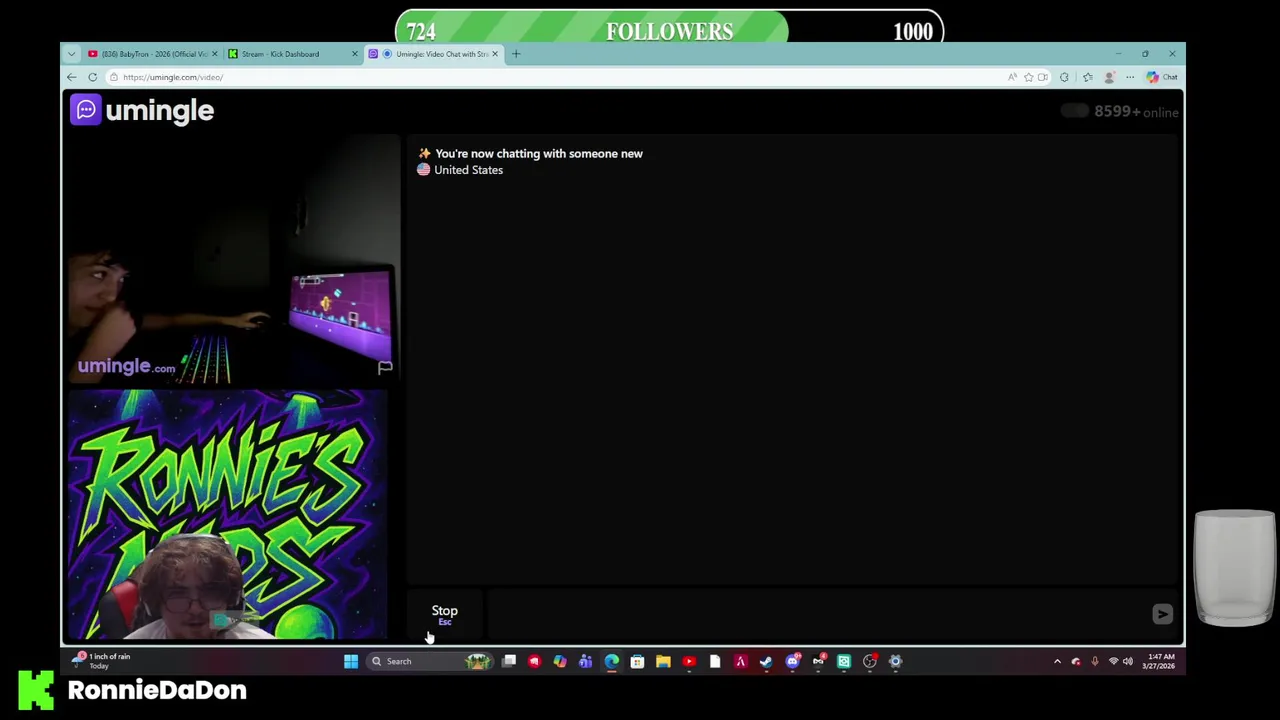Open File Explorer from taskbar
The image size is (1280, 720).
point(663,661)
